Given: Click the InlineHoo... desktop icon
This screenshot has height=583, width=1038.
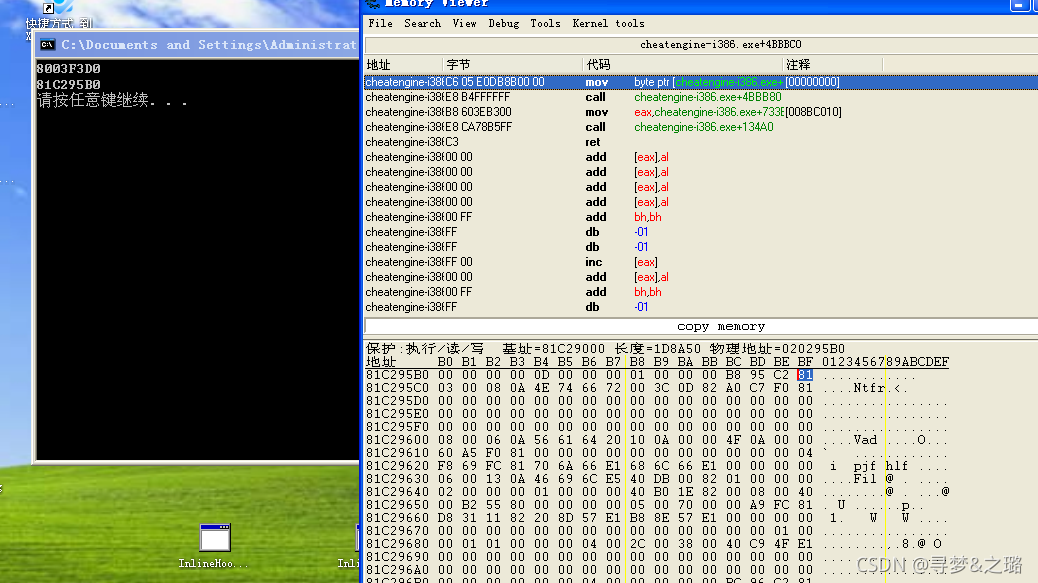Looking at the screenshot, I should coord(214,546).
